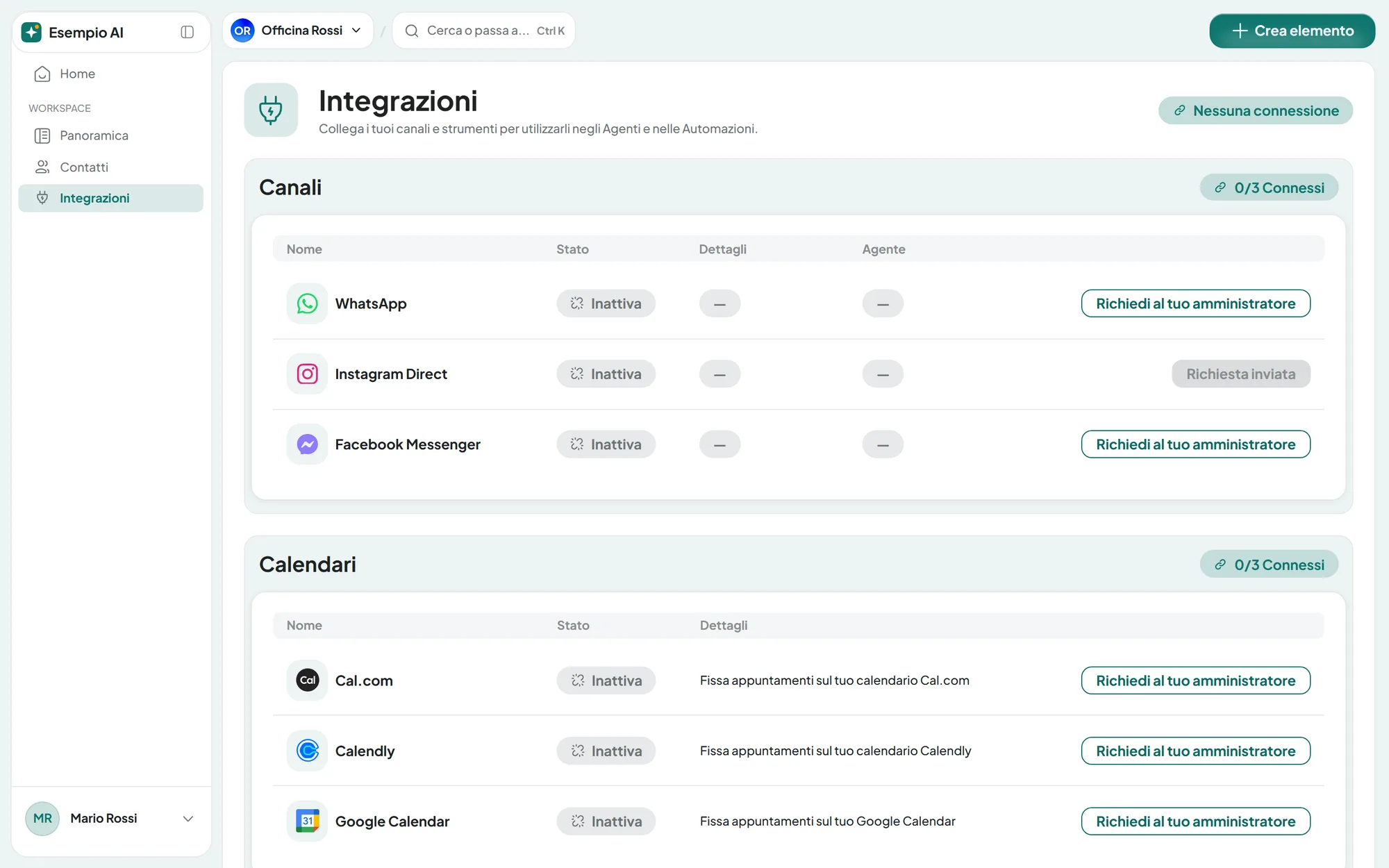Click the Integrazioni plug header icon

271,110
